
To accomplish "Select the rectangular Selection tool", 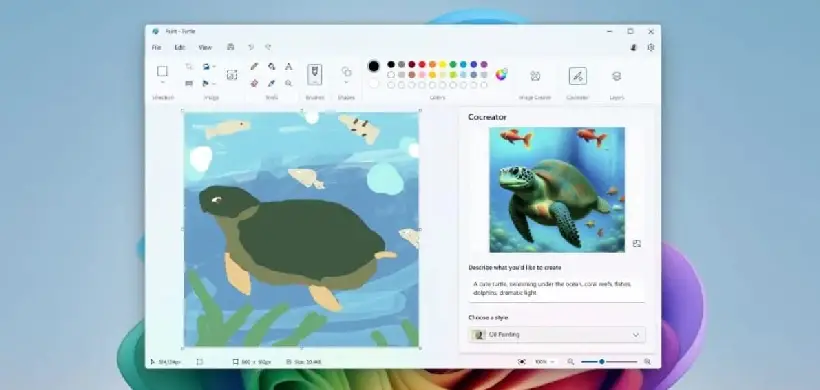I will point(163,71).
